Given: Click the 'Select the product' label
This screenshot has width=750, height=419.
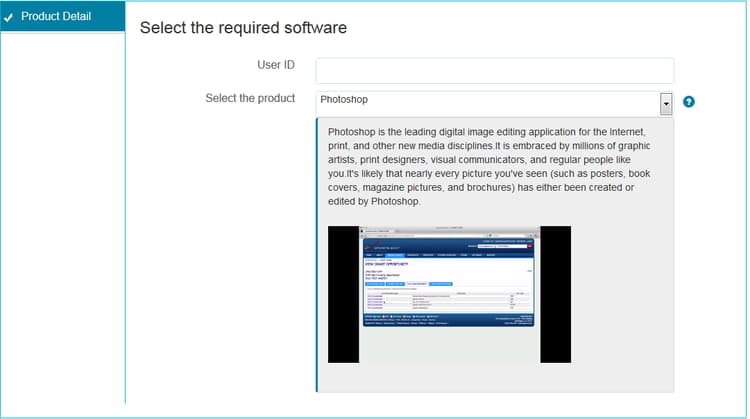Looking at the screenshot, I should 250,98.
